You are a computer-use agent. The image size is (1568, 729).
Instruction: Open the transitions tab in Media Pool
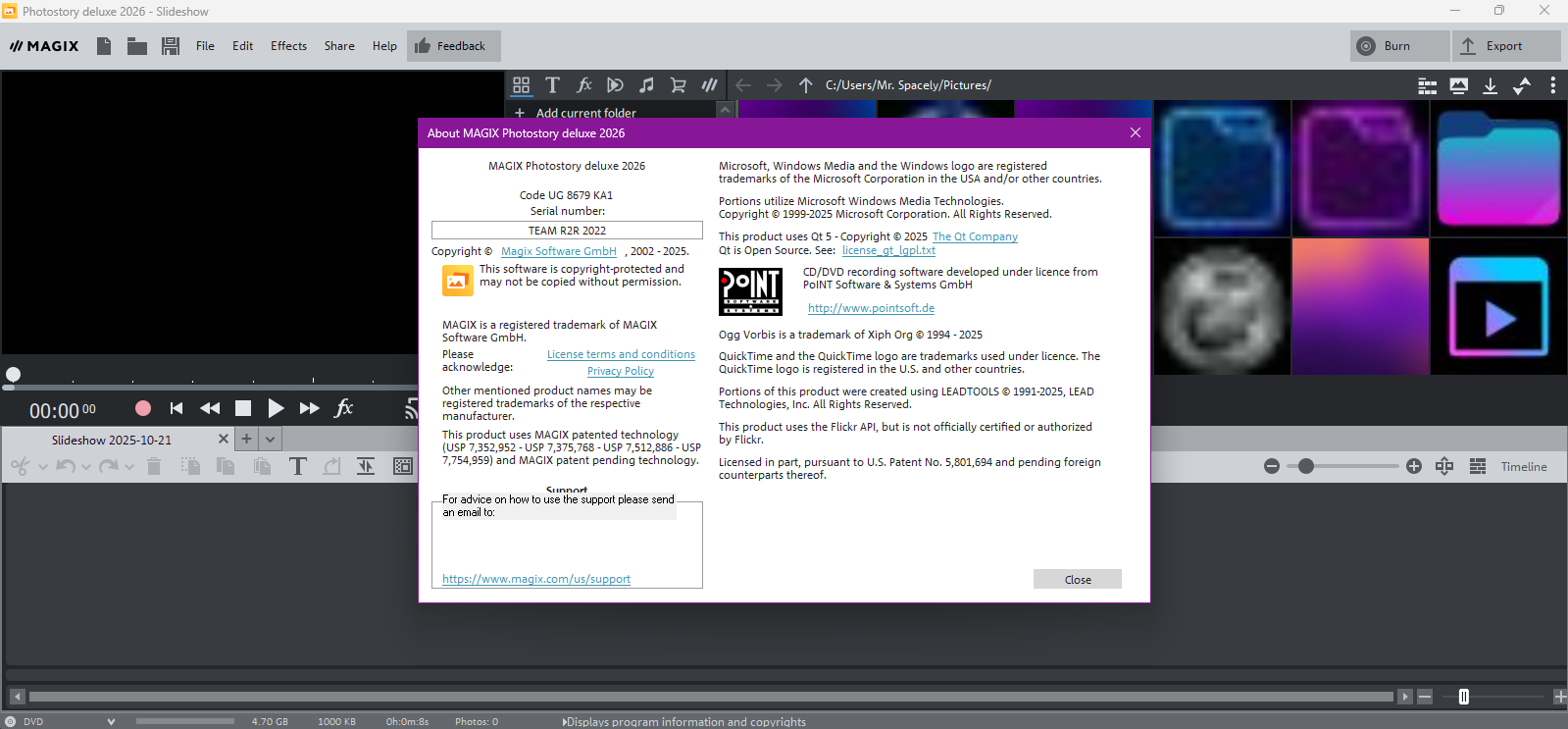click(616, 85)
